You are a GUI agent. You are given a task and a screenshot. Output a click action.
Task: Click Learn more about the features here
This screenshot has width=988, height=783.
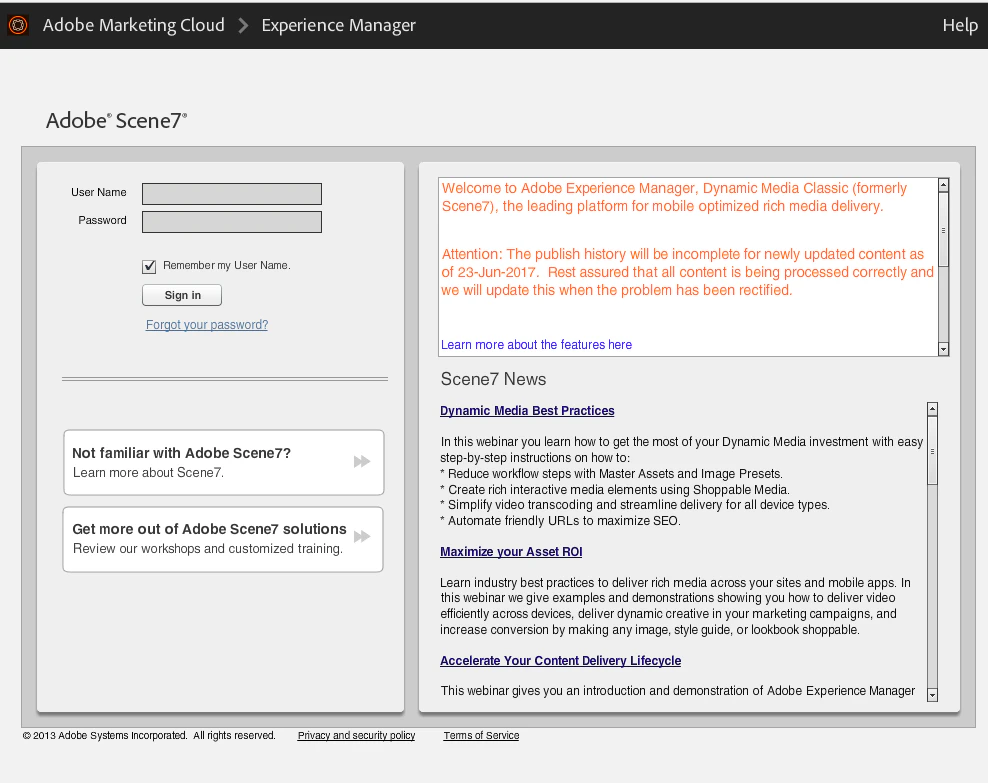536,345
